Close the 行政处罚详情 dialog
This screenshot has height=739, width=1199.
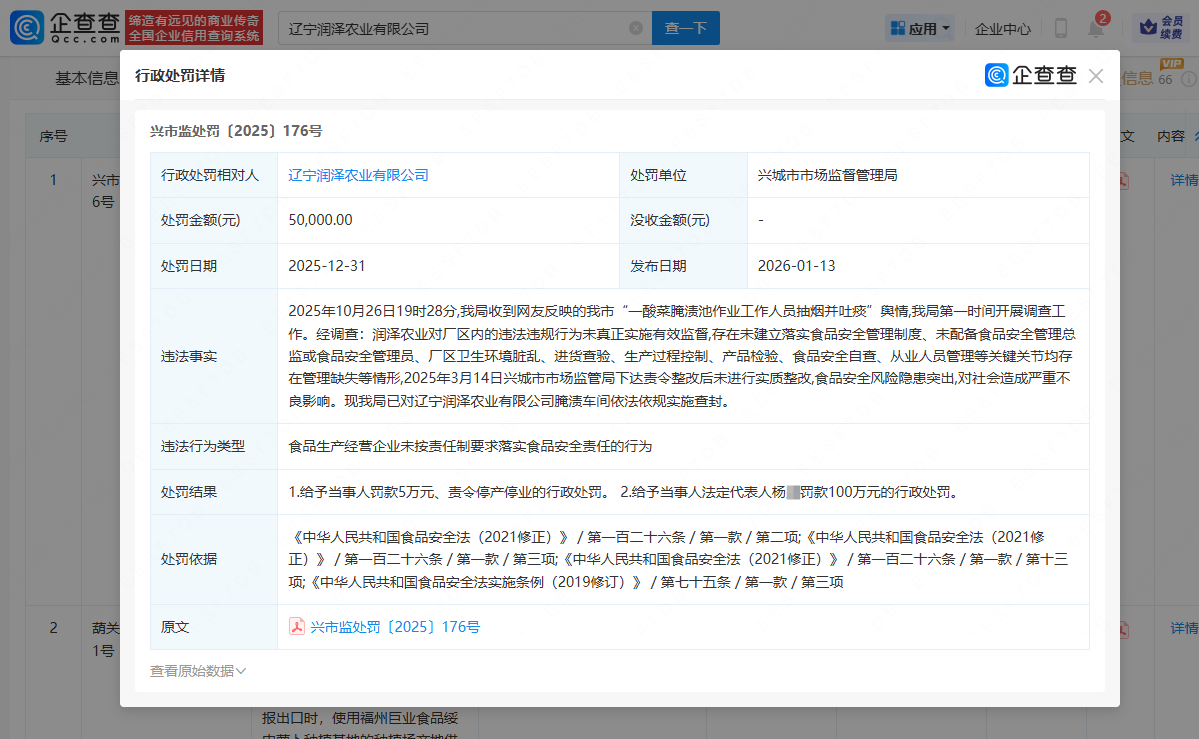tap(1096, 76)
